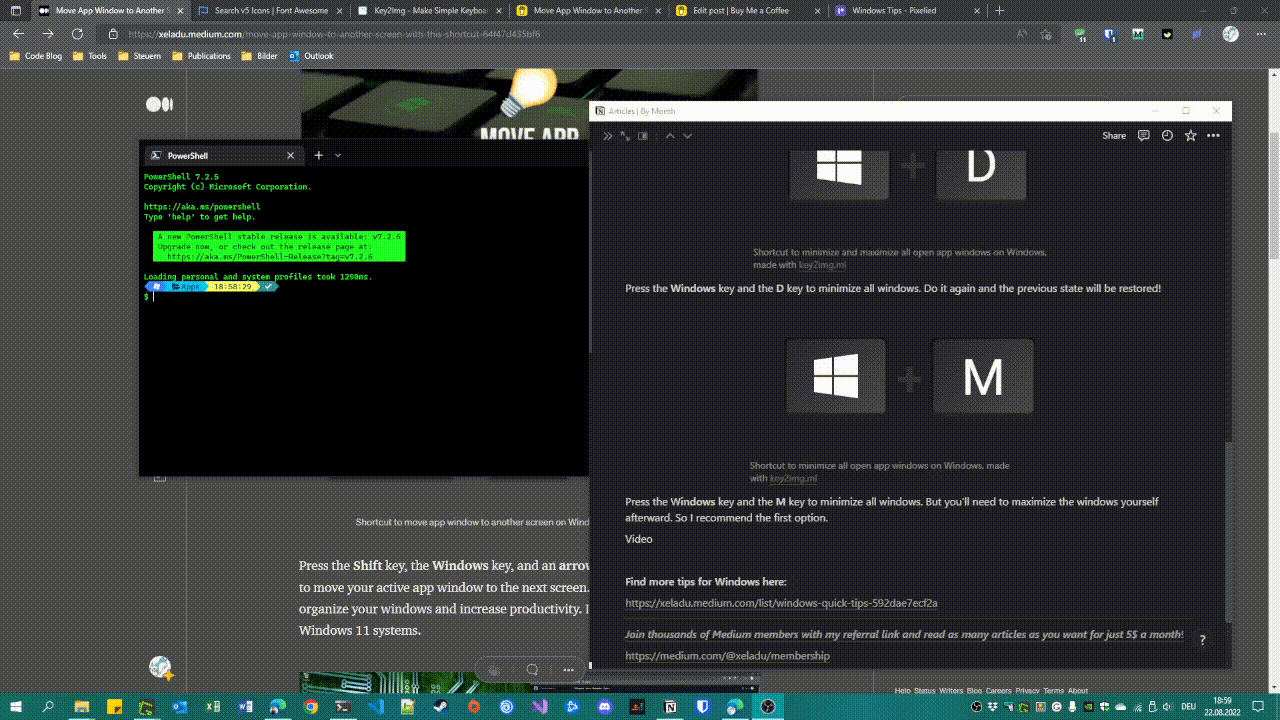Click the down arrow in the Notion toolbar
This screenshot has height=720, width=1280.
[x=687, y=136]
